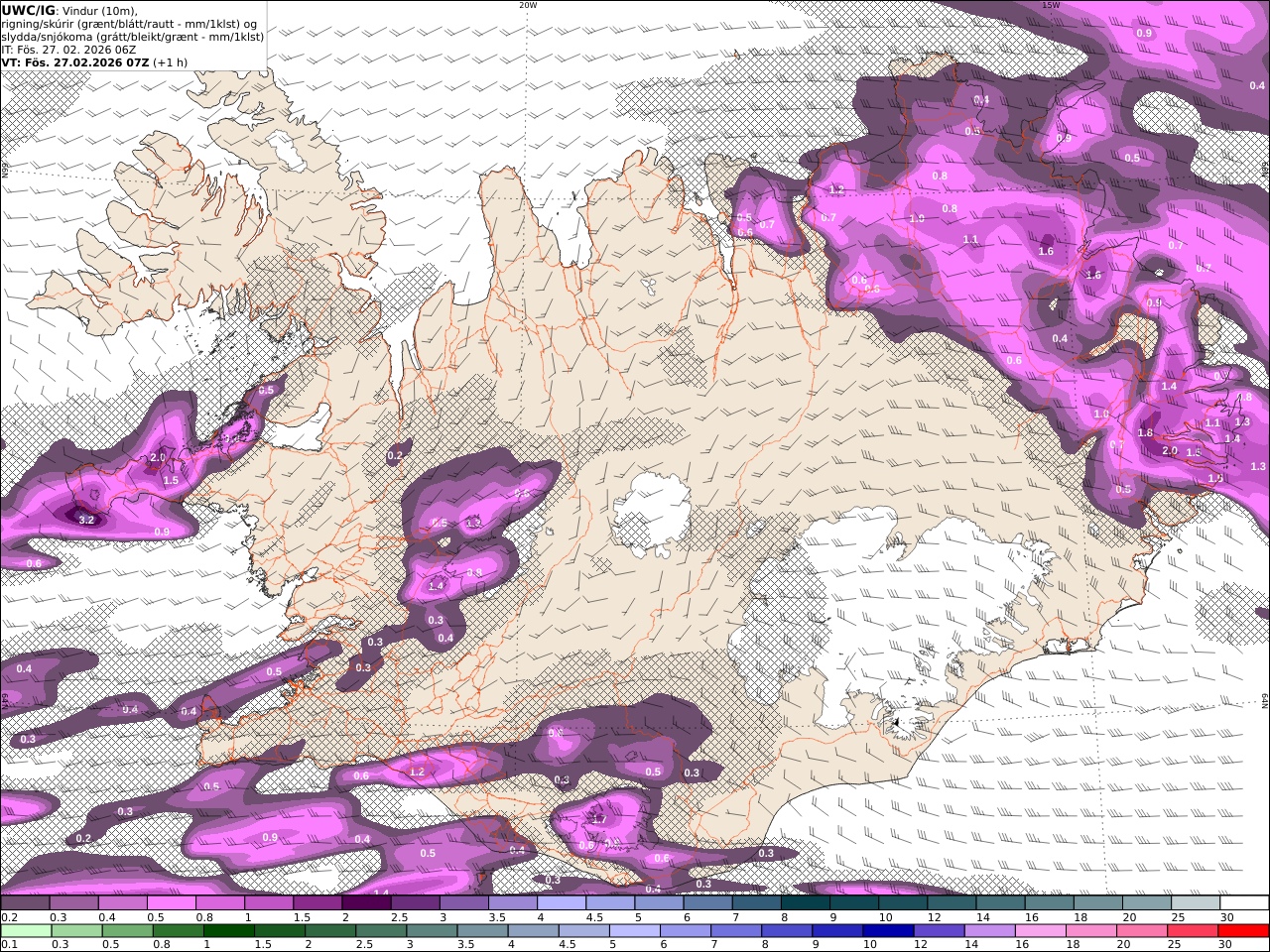Select snow legend swatch between 20 and 25

[1147, 903]
